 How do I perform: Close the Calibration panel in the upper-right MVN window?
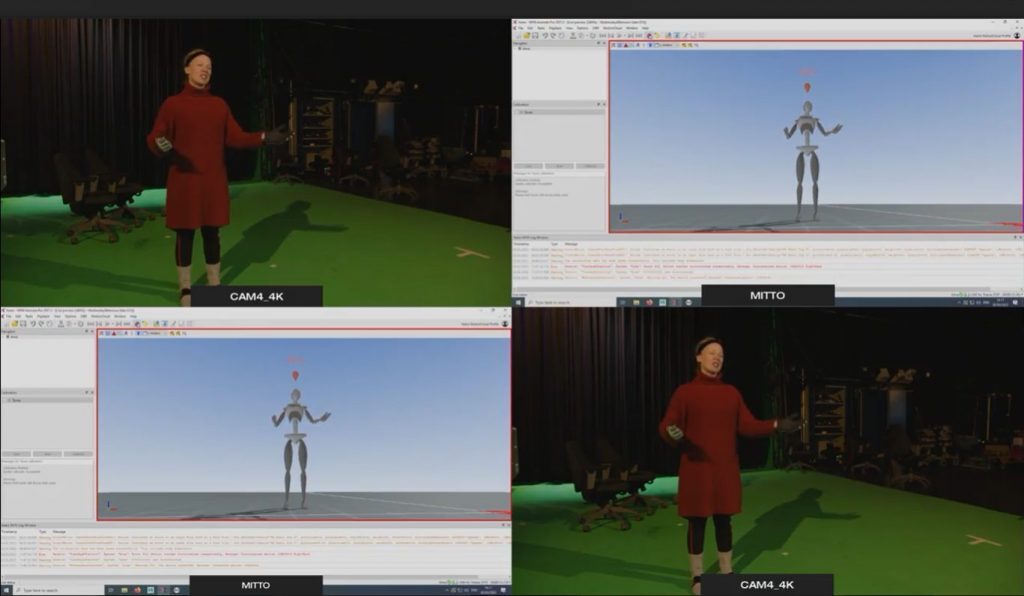click(x=603, y=104)
